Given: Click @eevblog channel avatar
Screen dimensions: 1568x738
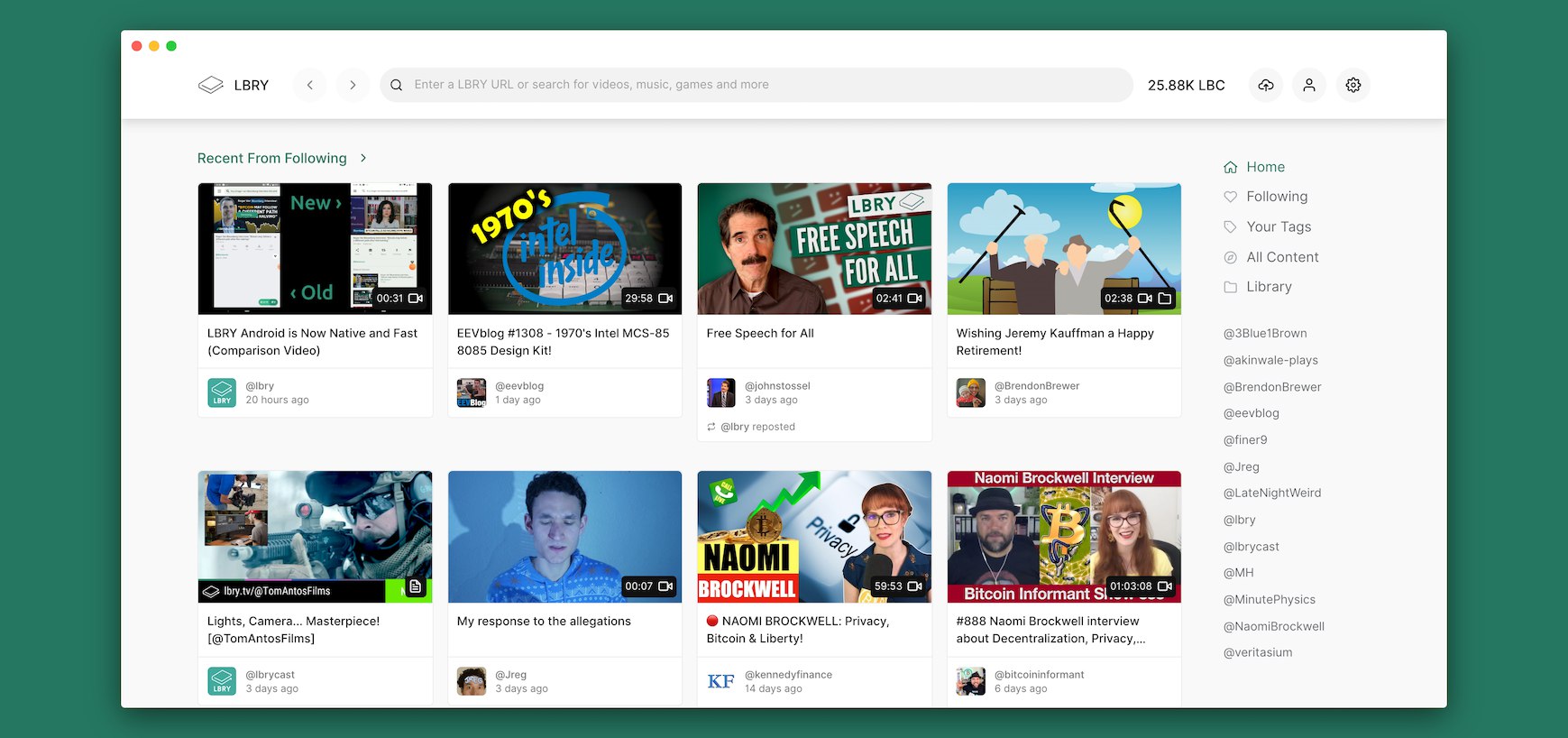Looking at the screenshot, I should click(472, 392).
